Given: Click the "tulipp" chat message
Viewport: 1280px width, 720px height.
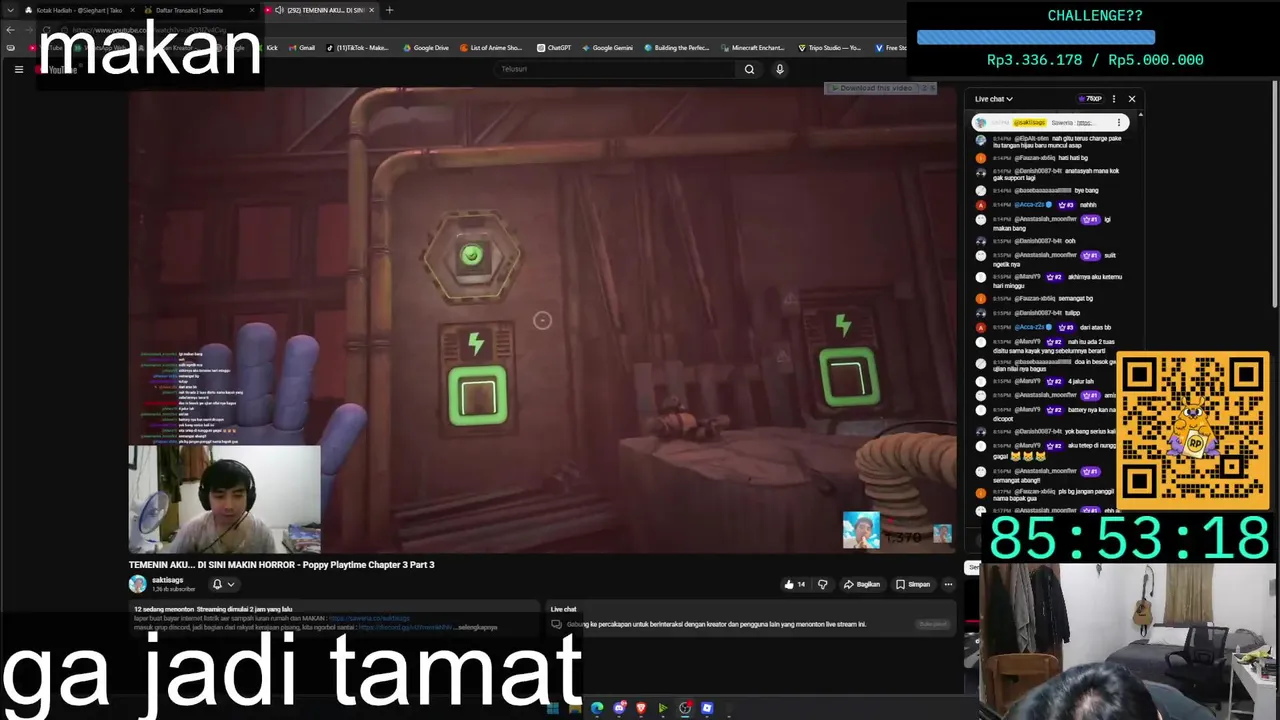Looking at the screenshot, I should pyautogui.click(x=1050, y=313).
